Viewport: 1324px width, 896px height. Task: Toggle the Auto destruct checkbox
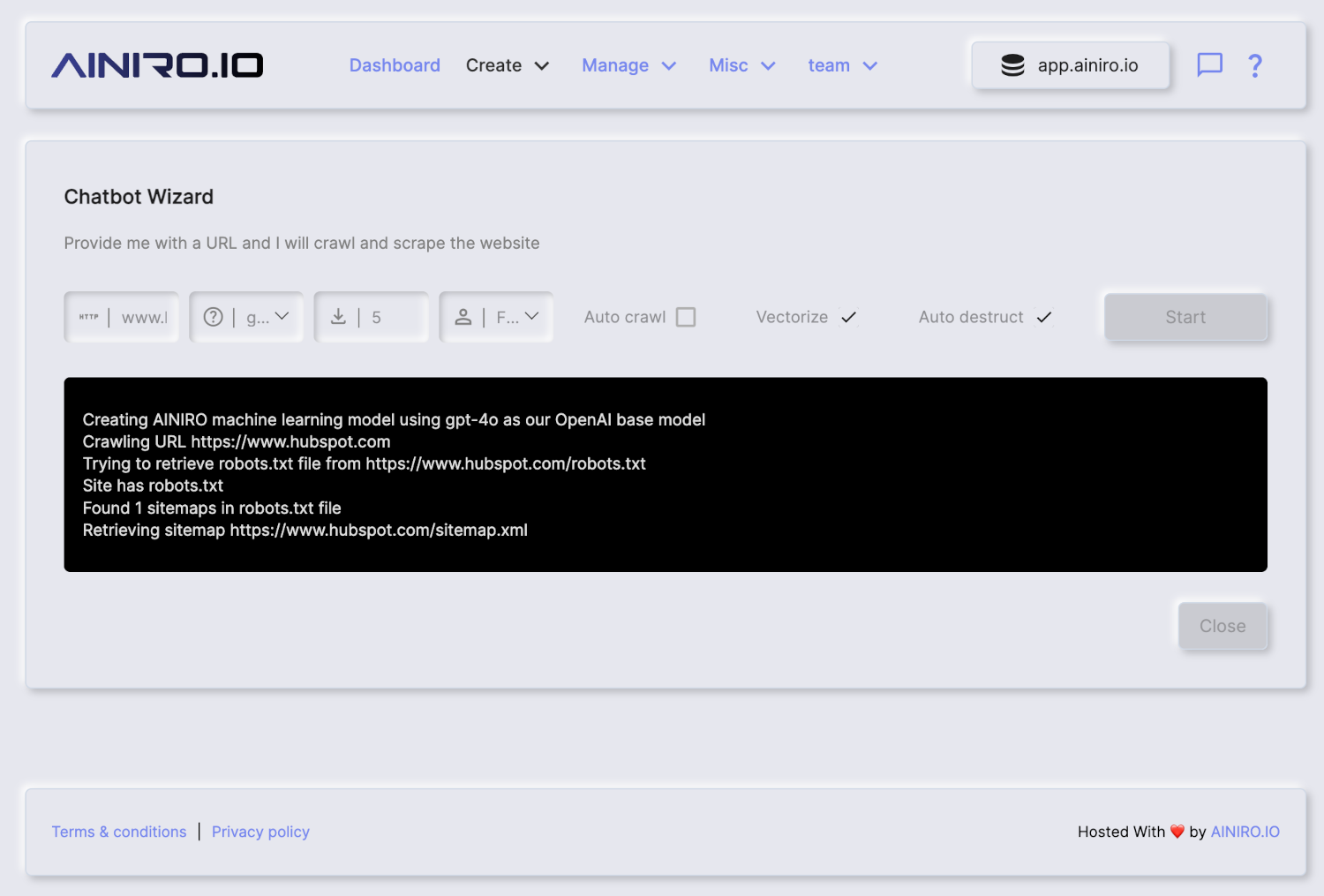click(x=1044, y=317)
